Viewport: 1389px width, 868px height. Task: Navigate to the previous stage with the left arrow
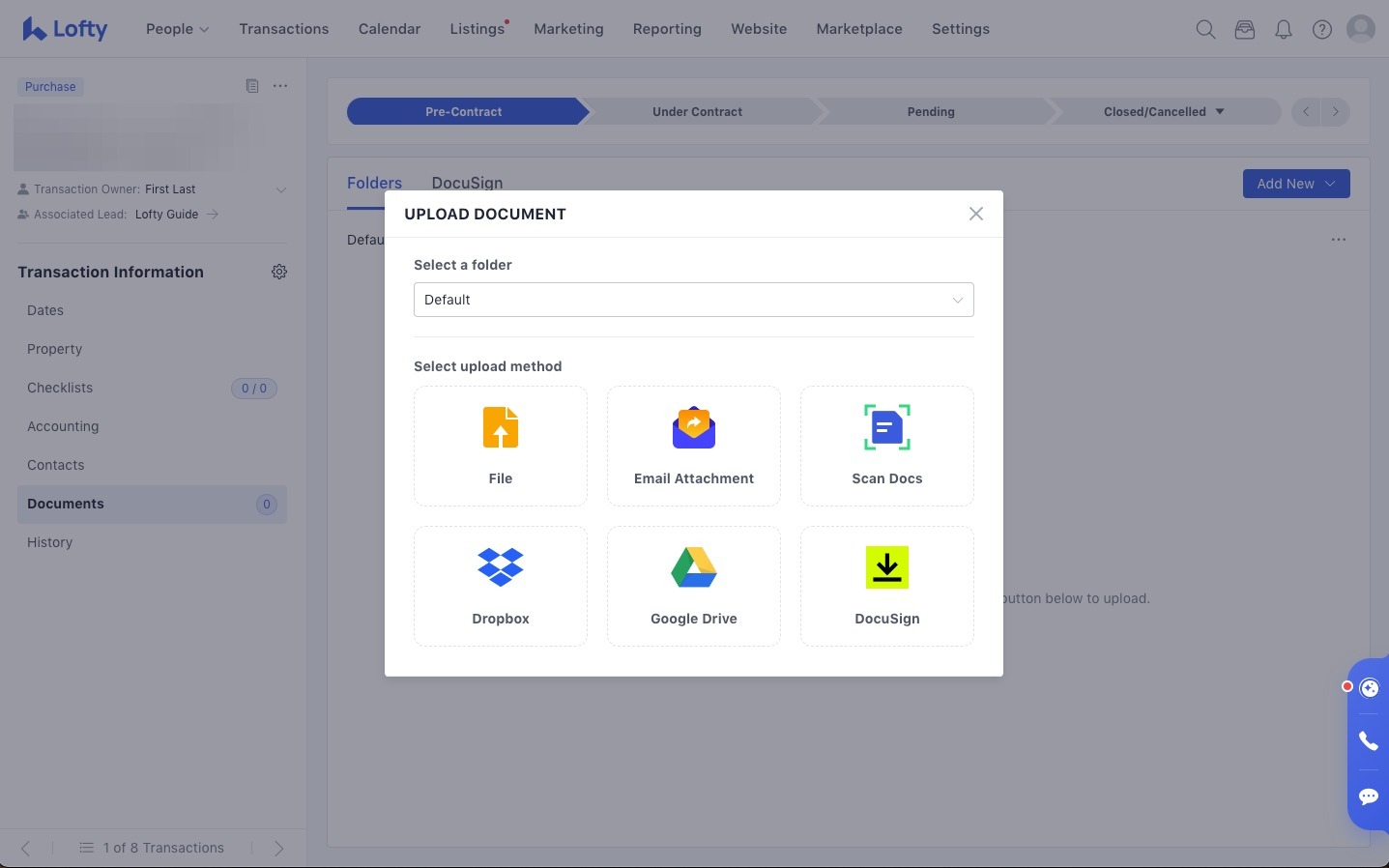[x=1306, y=112]
